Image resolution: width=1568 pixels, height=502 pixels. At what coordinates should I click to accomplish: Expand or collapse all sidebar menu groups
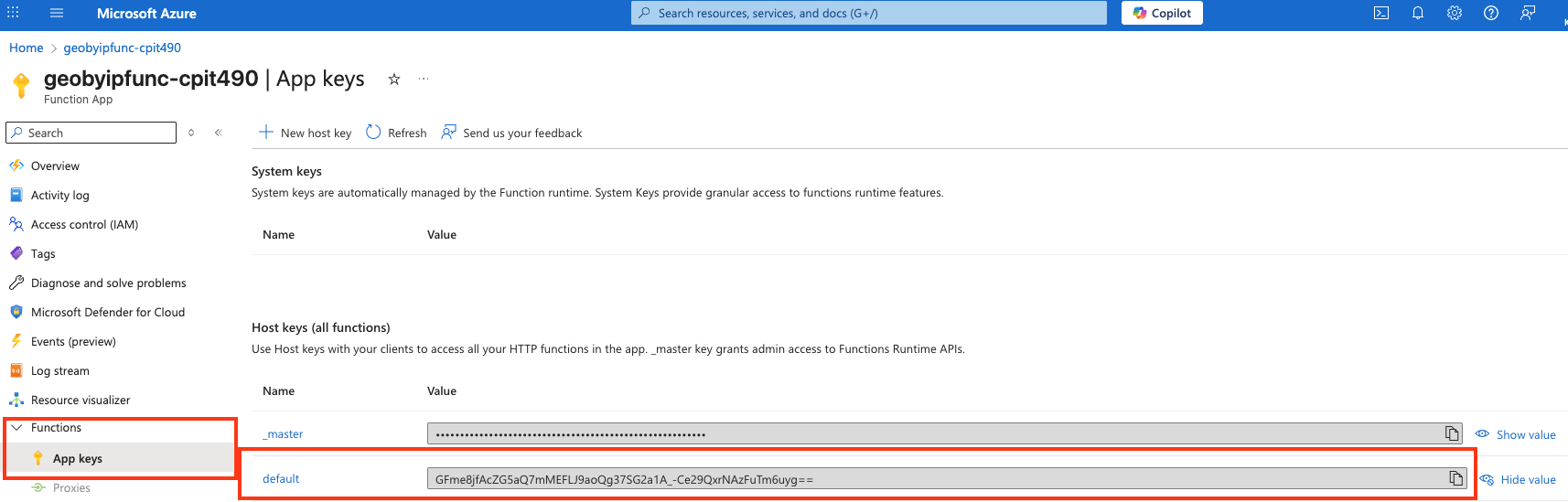pyautogui.click(x=191, y=133)
